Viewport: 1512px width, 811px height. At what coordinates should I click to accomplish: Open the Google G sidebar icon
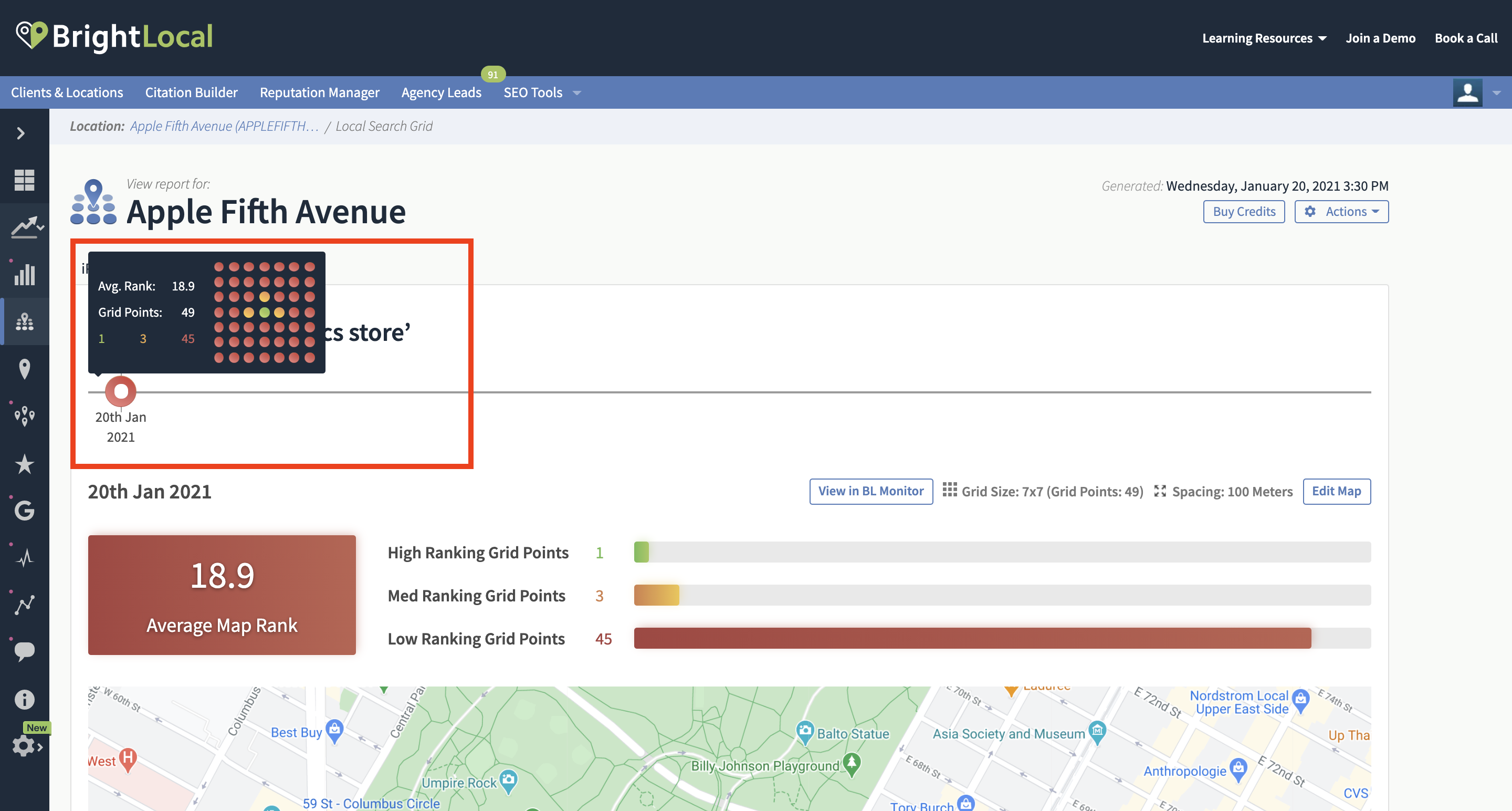(24, 511)
